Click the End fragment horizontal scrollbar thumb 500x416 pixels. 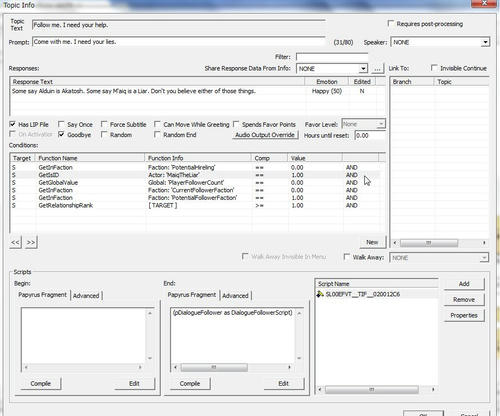click(x=214, y=367)
